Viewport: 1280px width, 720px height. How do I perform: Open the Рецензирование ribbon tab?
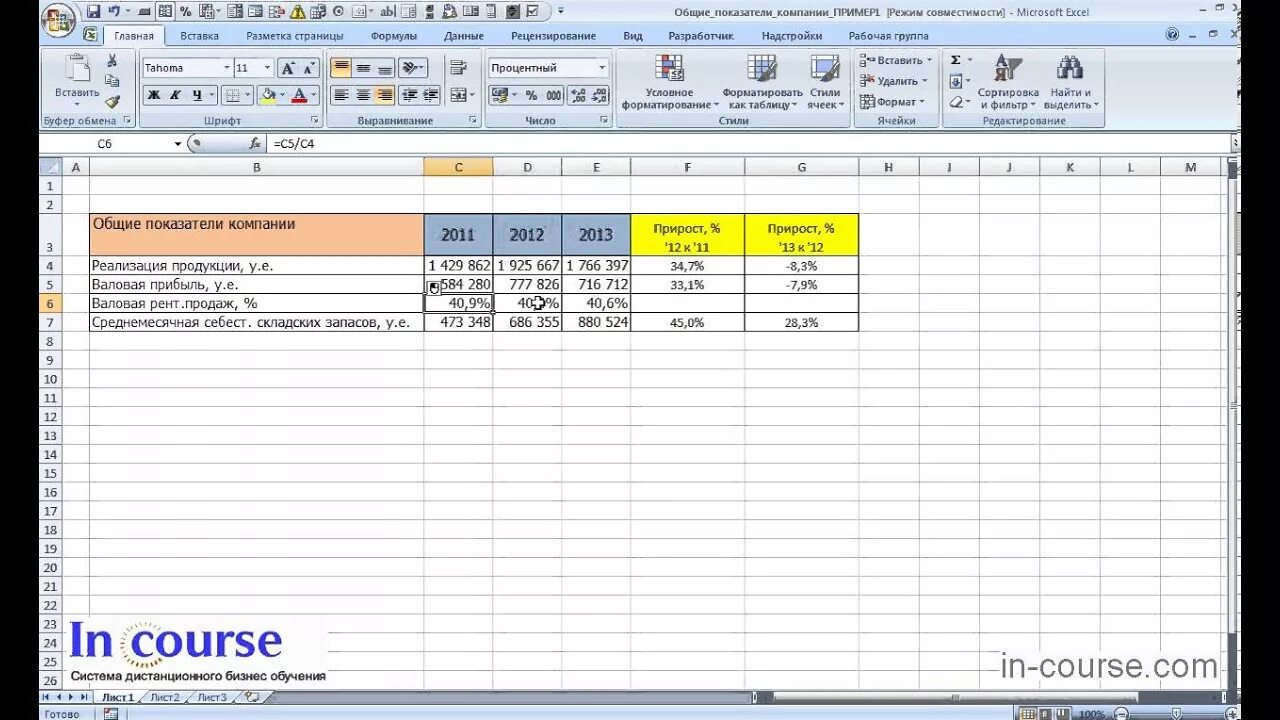(x=553, y=36)
